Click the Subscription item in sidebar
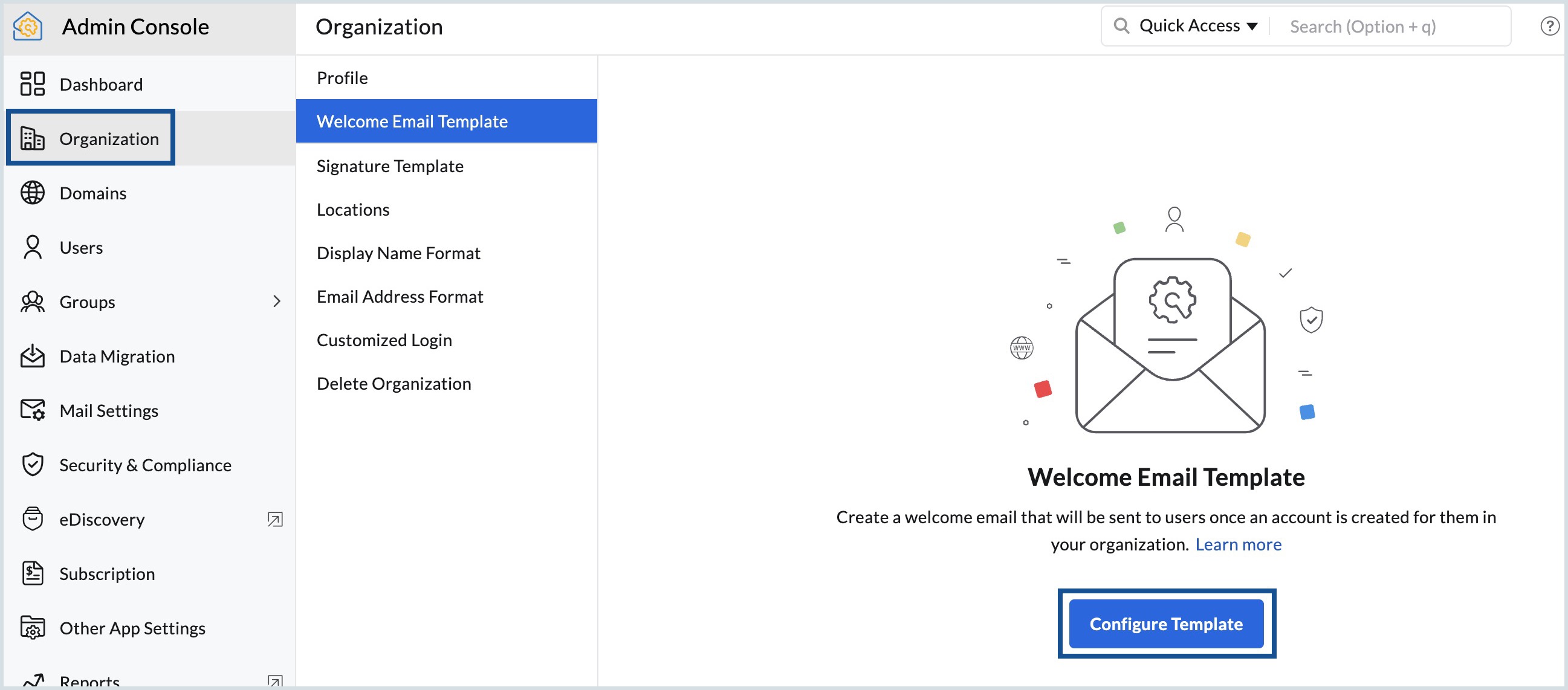 pos(108,574)
